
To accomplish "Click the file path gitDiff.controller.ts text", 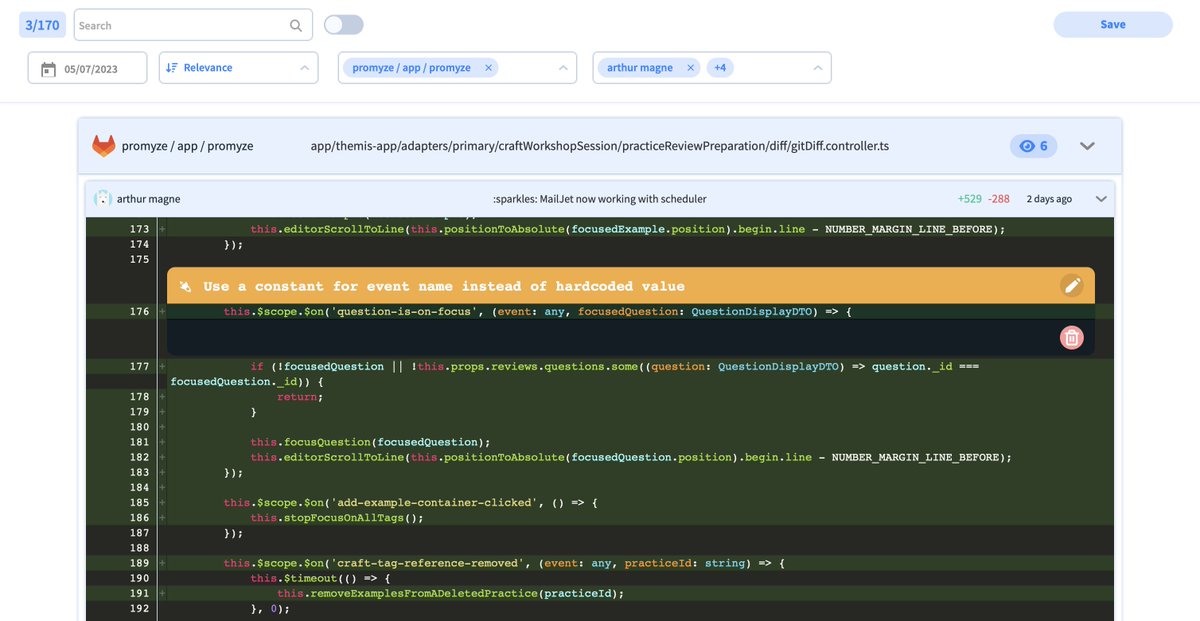I will [600, 146].
